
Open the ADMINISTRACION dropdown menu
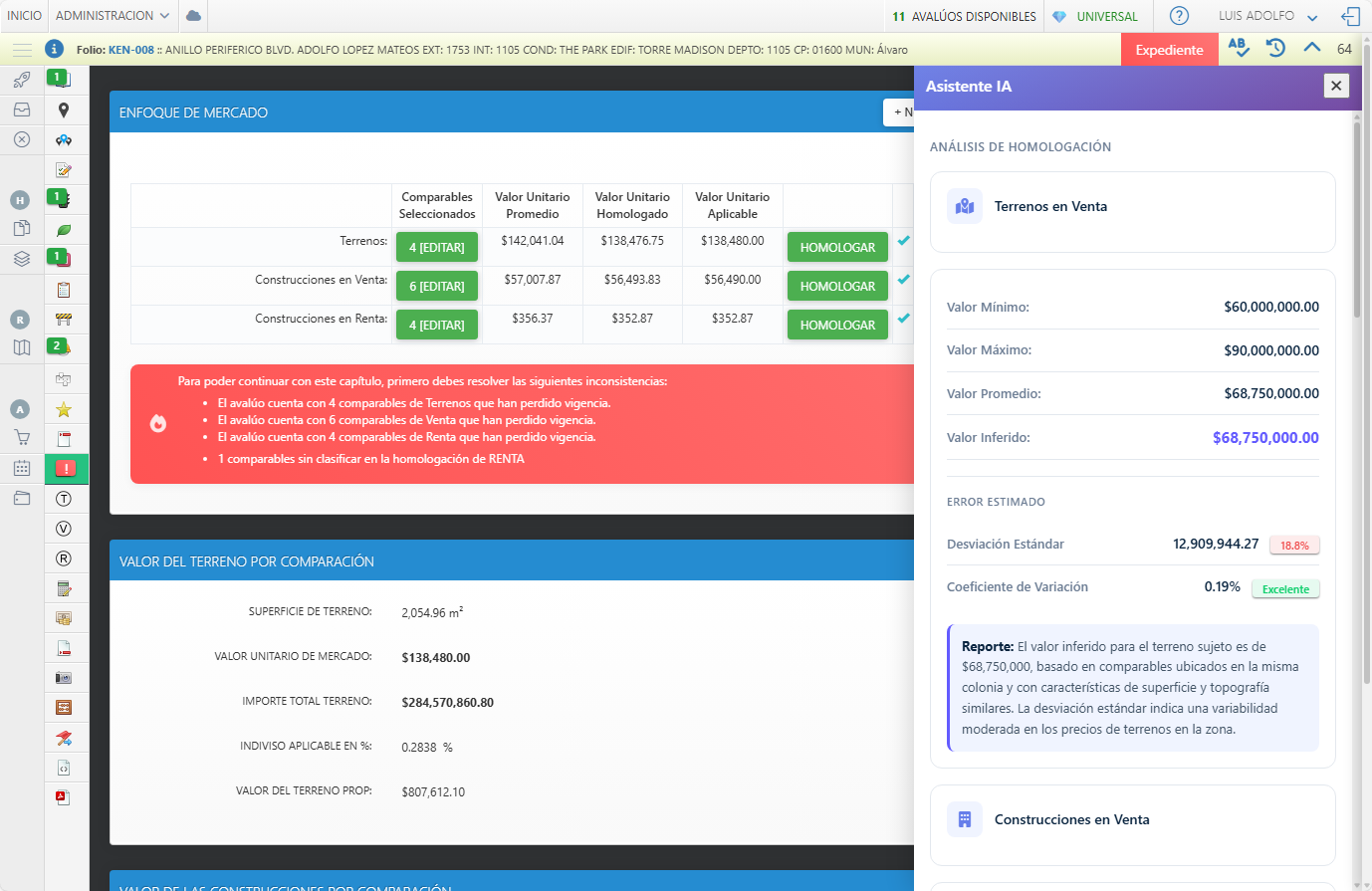click(x=113, y=16)
